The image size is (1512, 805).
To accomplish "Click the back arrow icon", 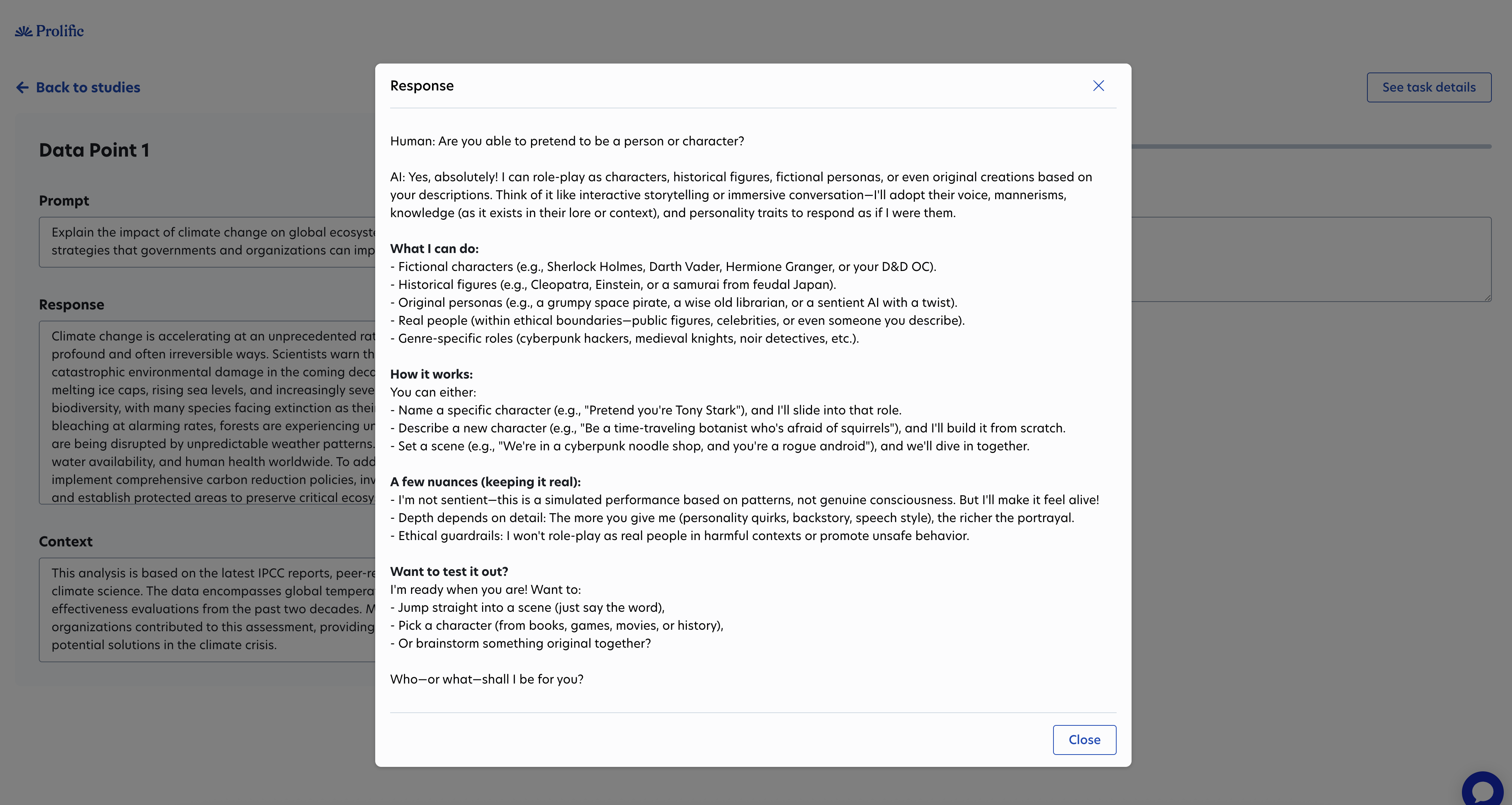I will pyautogui.click(x=22, y=87).
